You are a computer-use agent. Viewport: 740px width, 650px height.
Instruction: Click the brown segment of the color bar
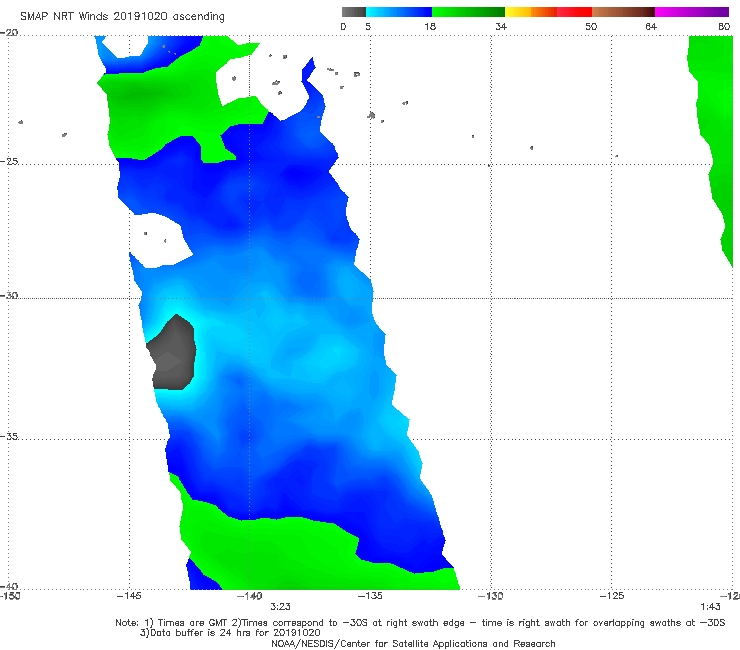[x=623, y=12]
